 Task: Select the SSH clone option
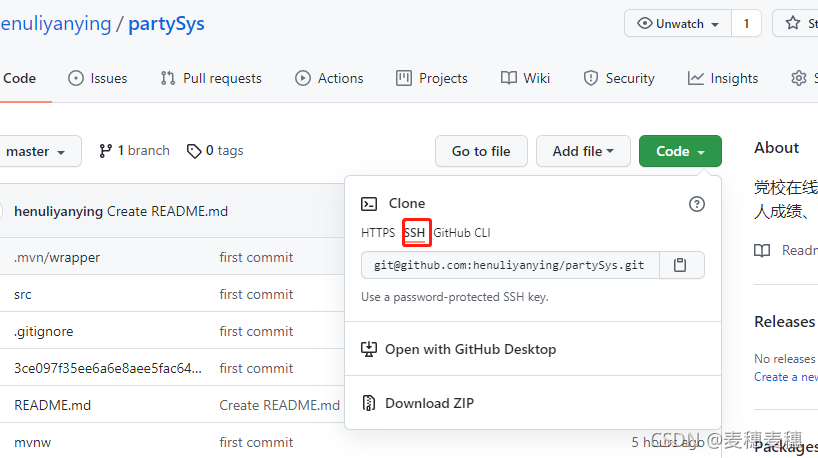click(415, 233)
